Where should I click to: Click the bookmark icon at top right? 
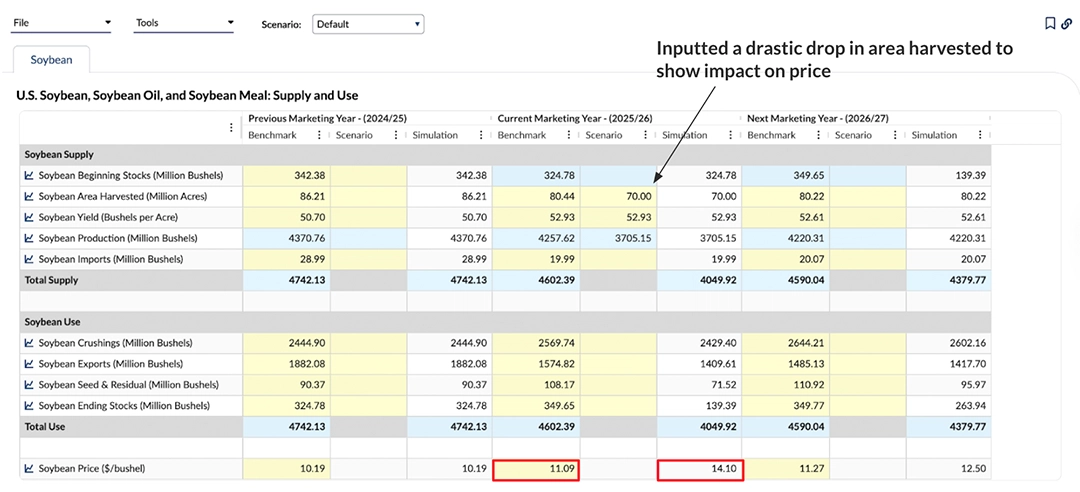1050,24
